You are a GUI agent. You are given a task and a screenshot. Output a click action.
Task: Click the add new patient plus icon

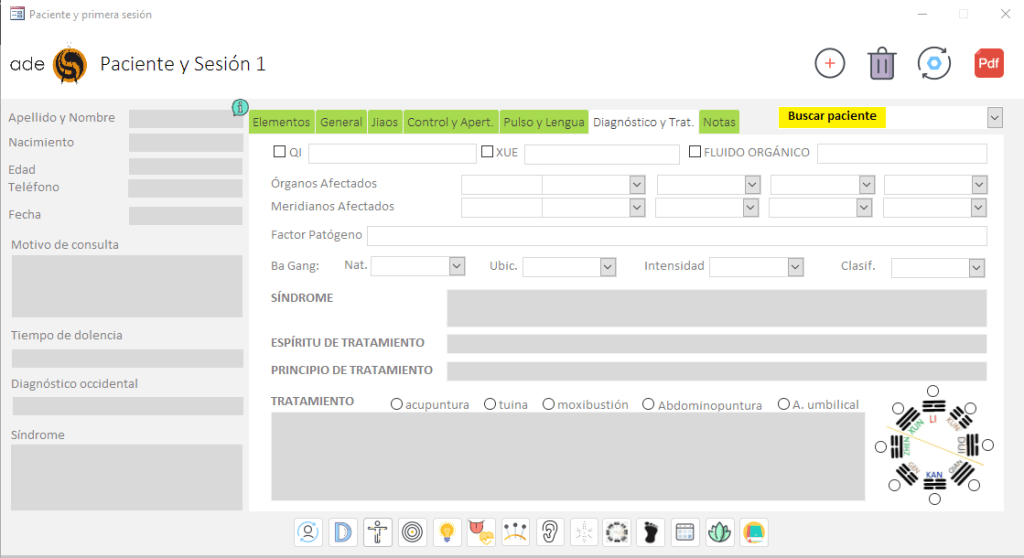[x=829, y=63]
